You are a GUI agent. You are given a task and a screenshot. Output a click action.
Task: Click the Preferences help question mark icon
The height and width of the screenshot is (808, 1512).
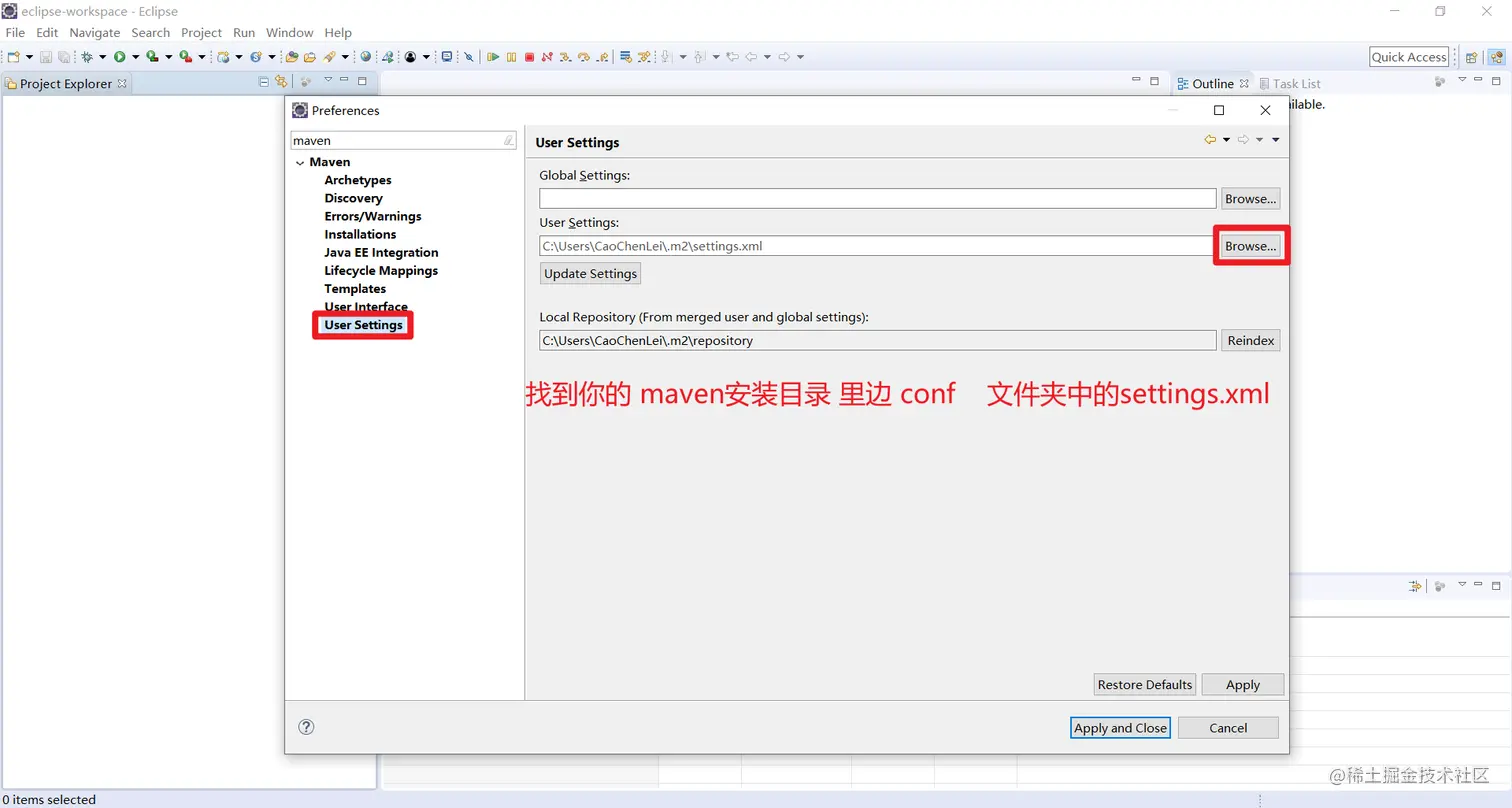[x=306, y=727]
